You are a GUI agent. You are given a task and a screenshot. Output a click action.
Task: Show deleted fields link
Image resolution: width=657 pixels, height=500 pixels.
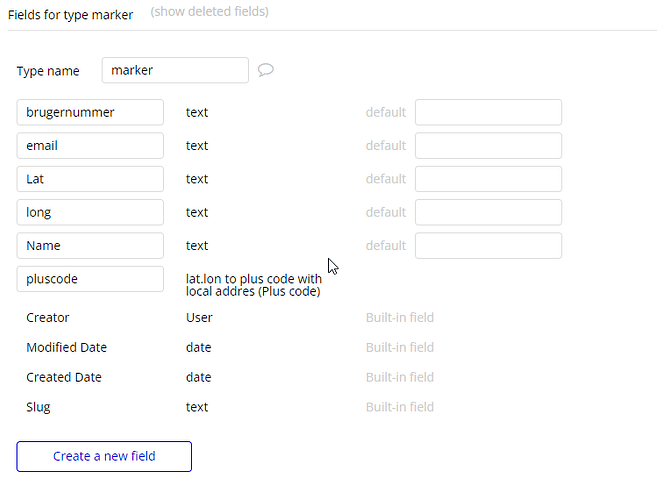(x=209, y=12)
